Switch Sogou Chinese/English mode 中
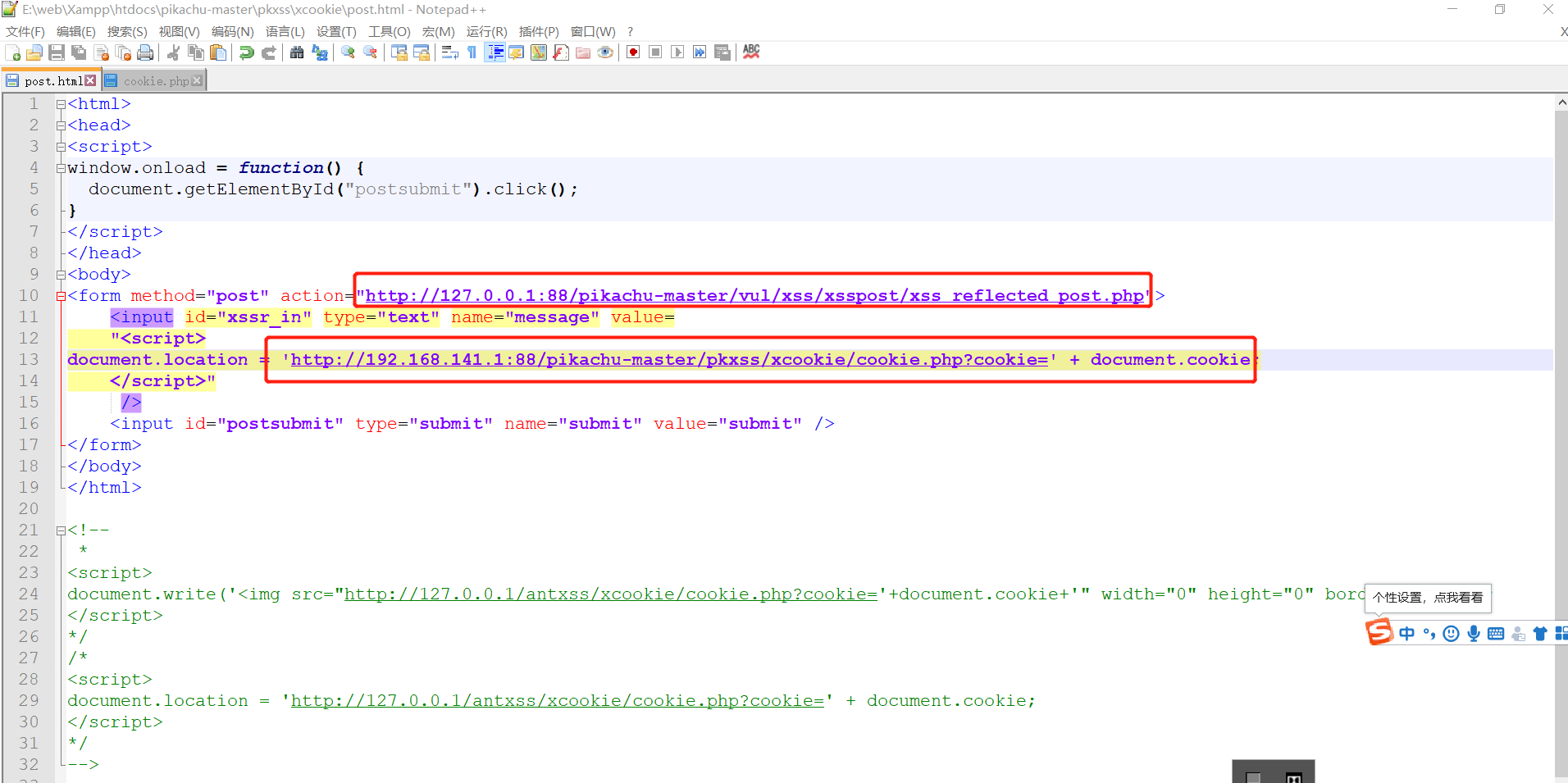The width and height of the screenshot is (1568, 783). pos(1407,633)
